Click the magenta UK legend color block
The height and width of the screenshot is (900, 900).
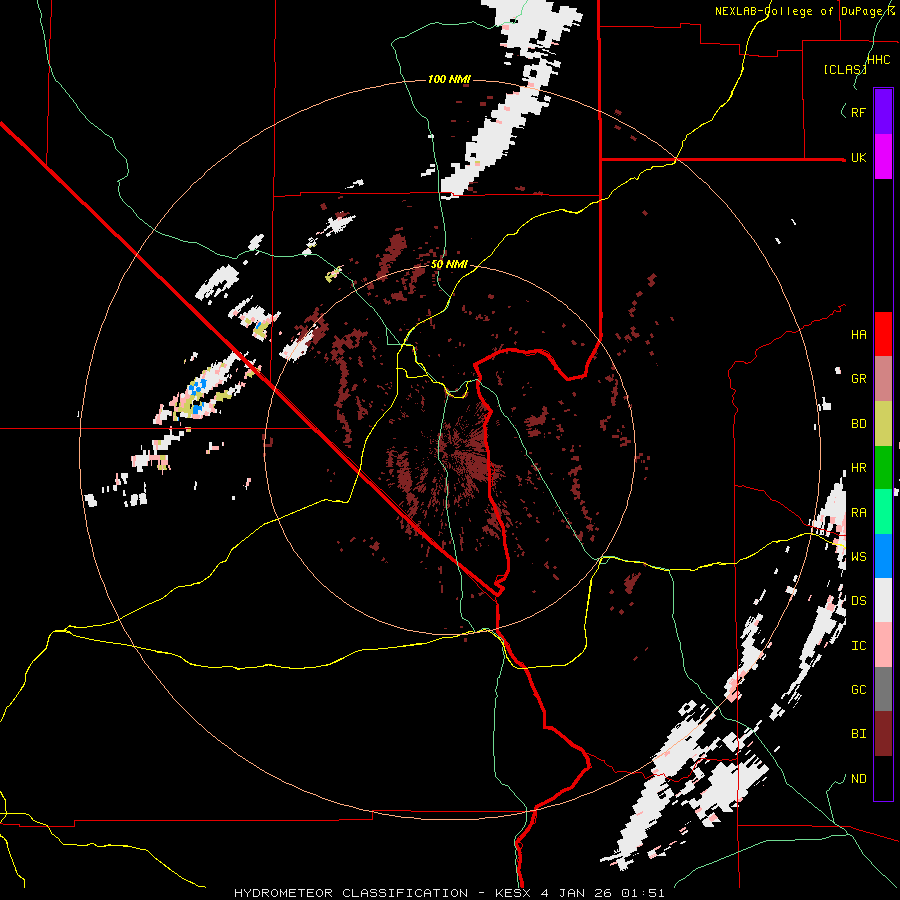(883, 157)
